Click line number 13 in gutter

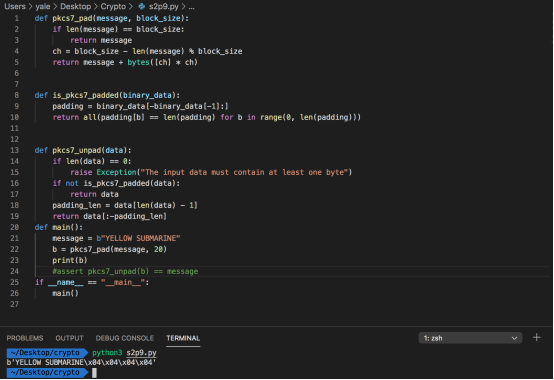(x=14, y=150)
